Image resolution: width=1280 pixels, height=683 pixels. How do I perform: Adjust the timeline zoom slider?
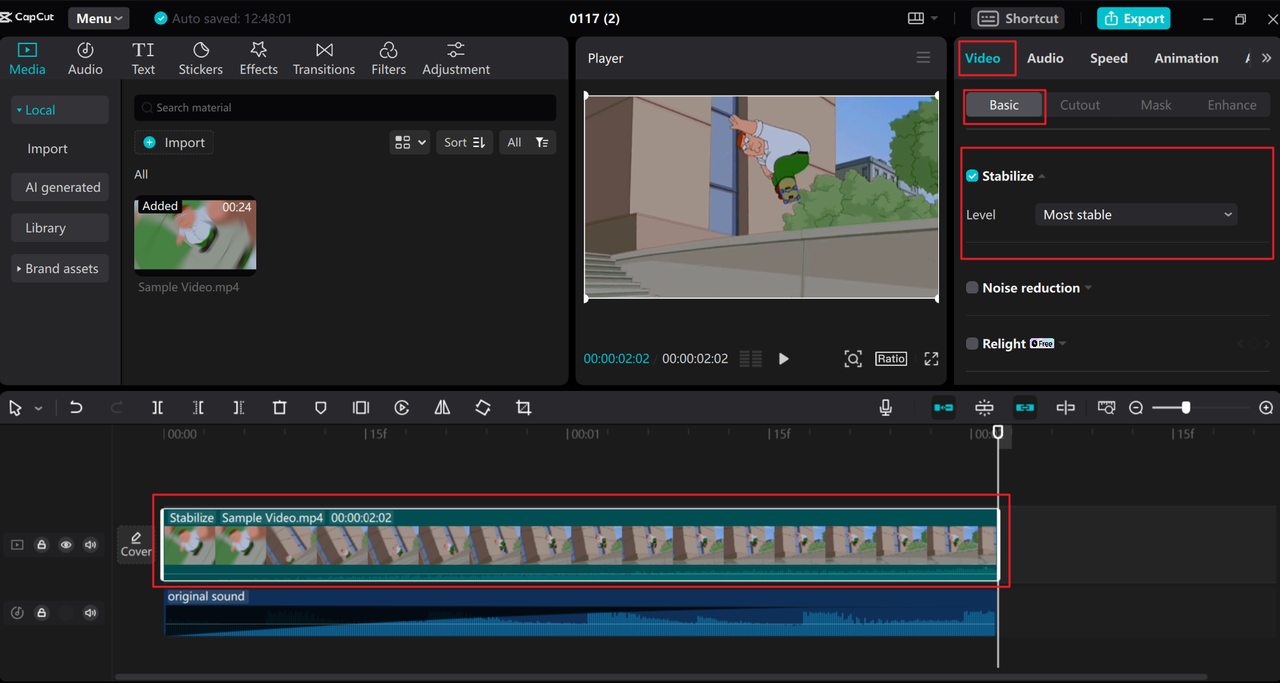(1186, 408)
